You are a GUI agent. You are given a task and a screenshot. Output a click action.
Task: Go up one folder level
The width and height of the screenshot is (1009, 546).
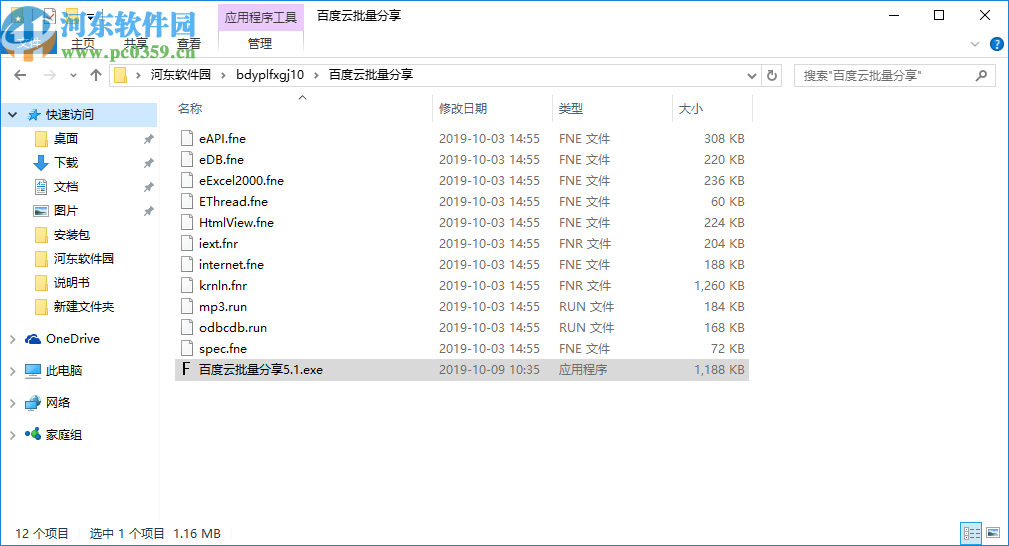point(96,75)
